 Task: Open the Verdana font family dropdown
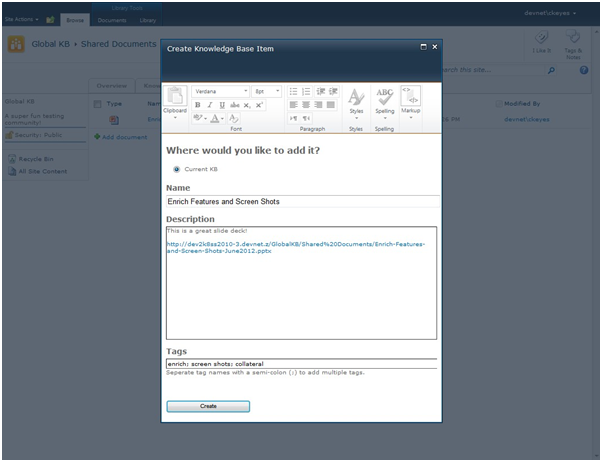[x=220, y=91]
